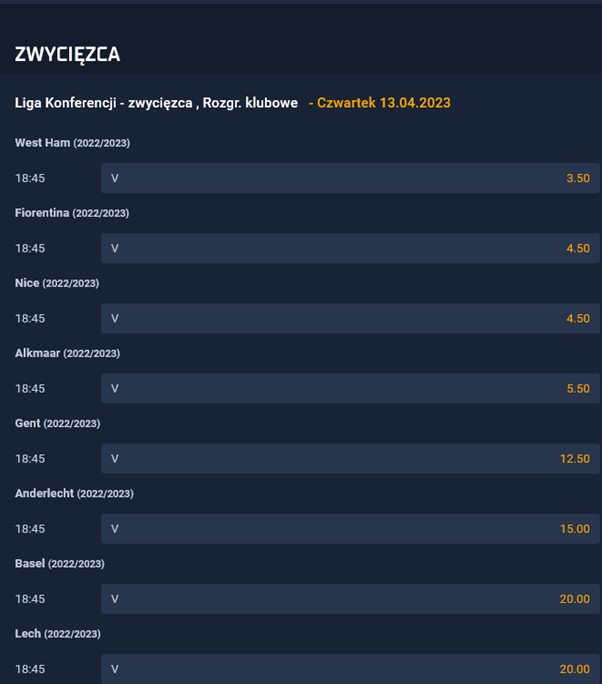Add Alkmaar 5.50 odds to betslip
Screen dimensions: 602x684
350,388
